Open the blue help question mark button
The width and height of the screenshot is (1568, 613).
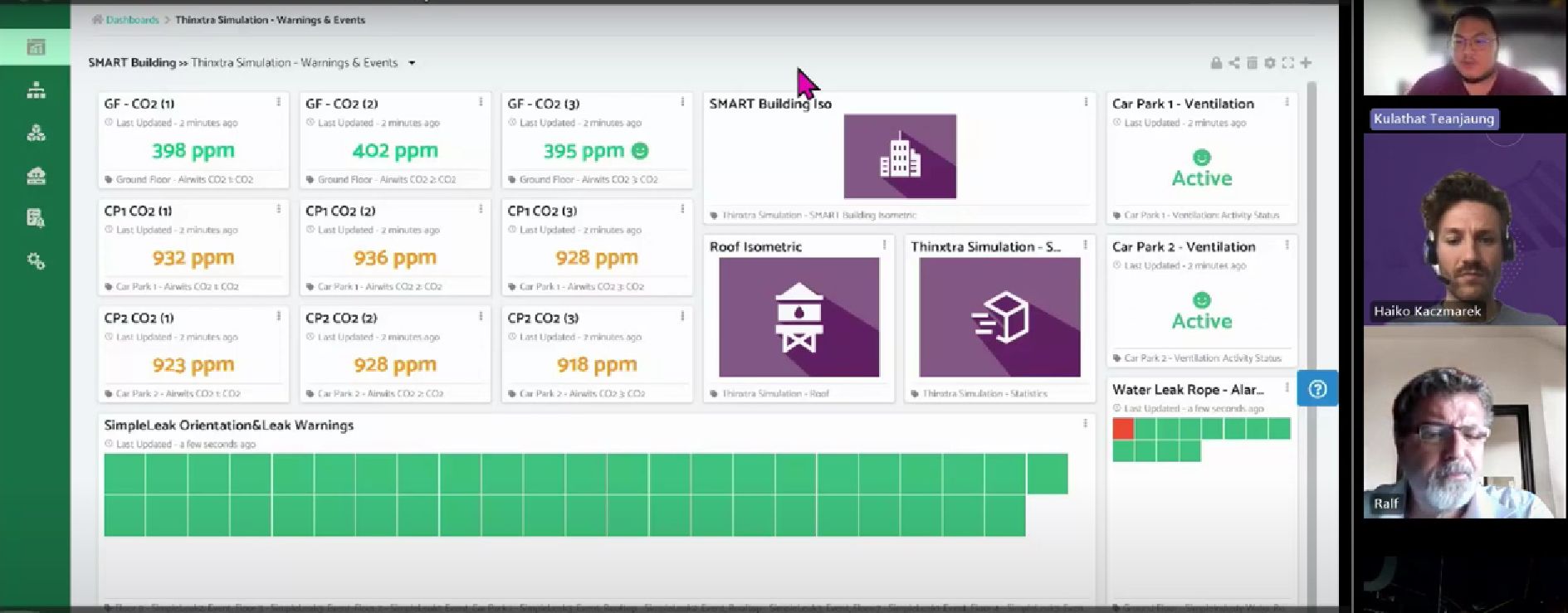pos(1317,388)
